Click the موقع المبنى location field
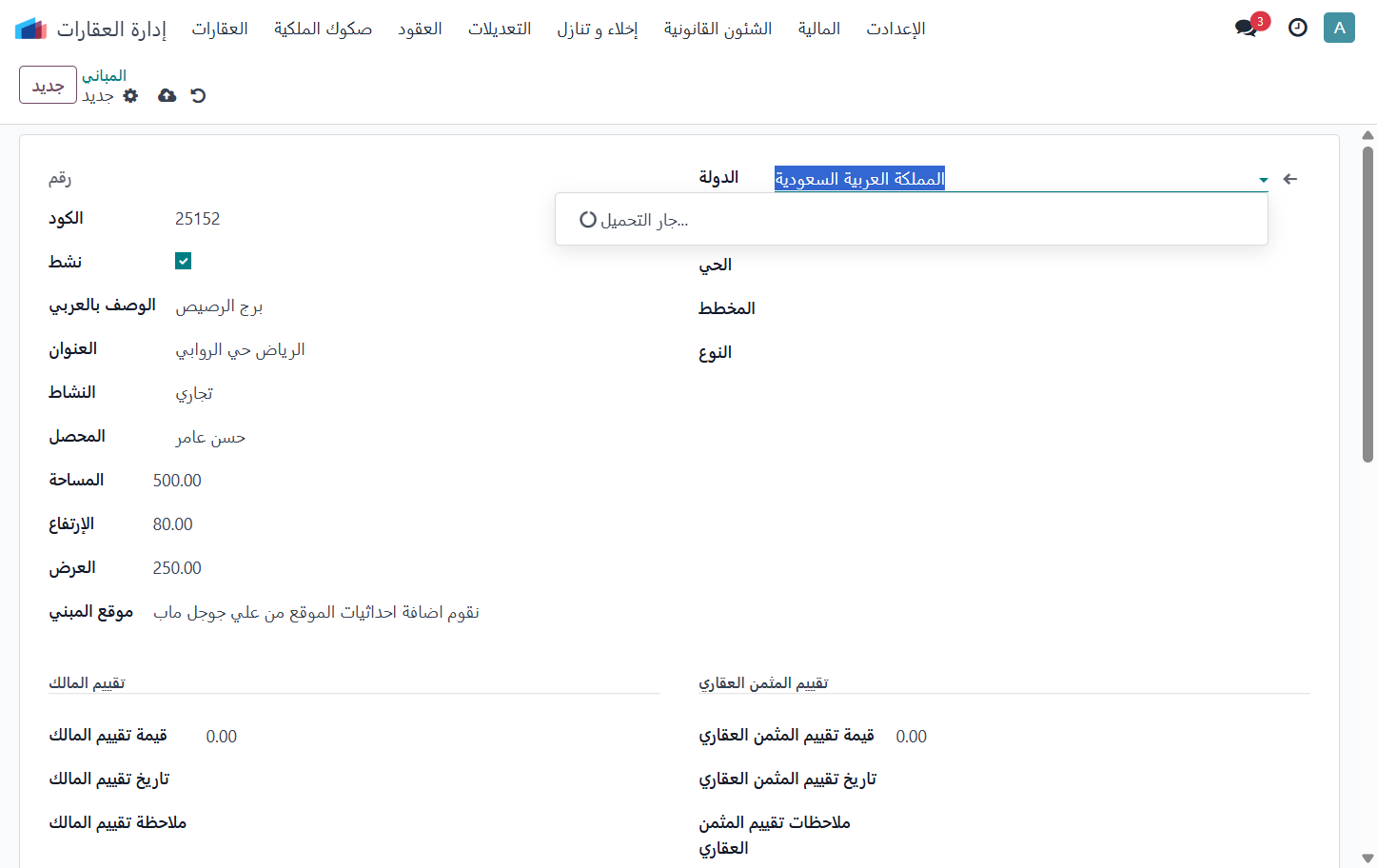1377x868 pixels. point(316,612)
